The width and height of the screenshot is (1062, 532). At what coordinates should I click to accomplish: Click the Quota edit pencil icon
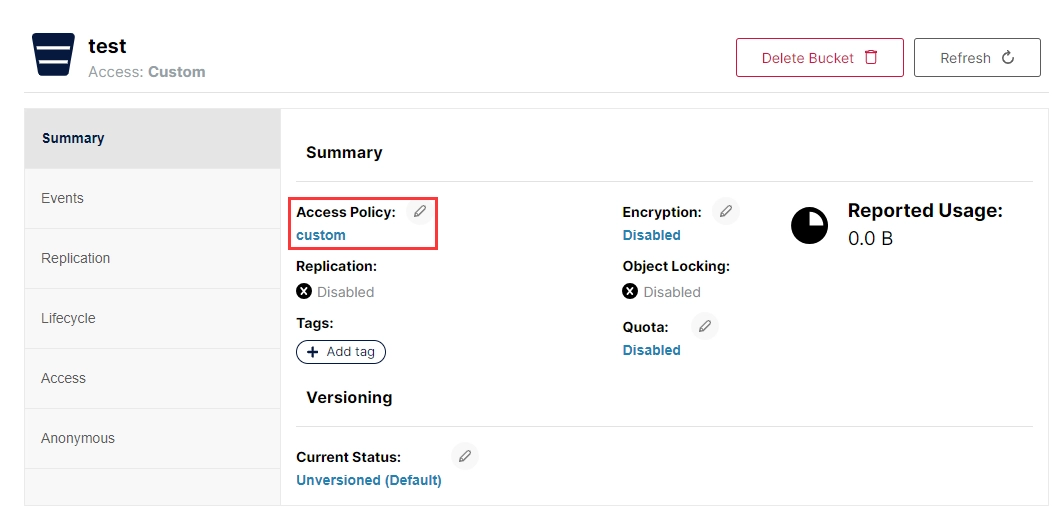click(705, 326)
